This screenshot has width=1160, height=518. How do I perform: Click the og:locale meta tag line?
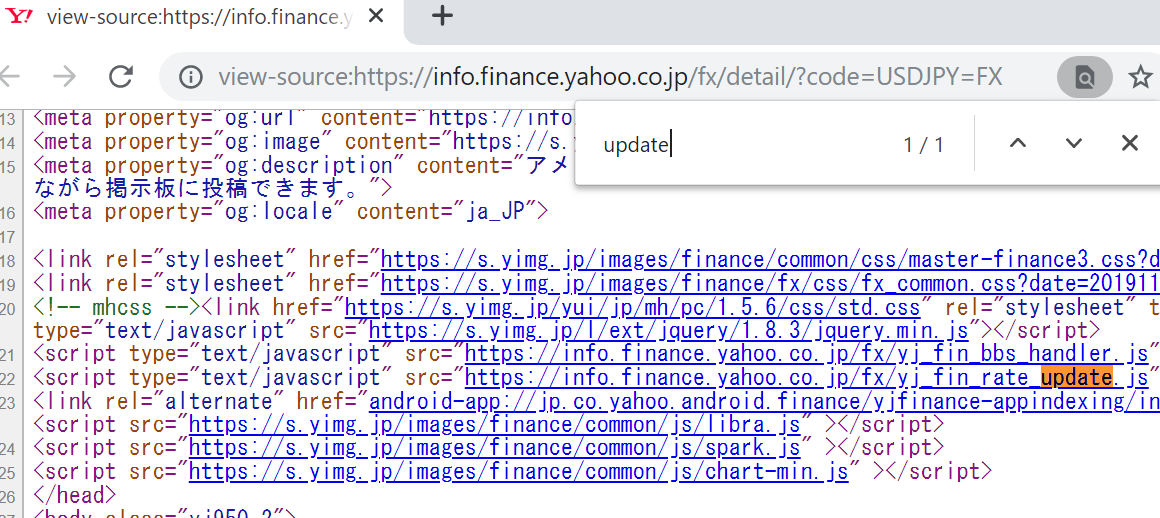tap(291, 212)
